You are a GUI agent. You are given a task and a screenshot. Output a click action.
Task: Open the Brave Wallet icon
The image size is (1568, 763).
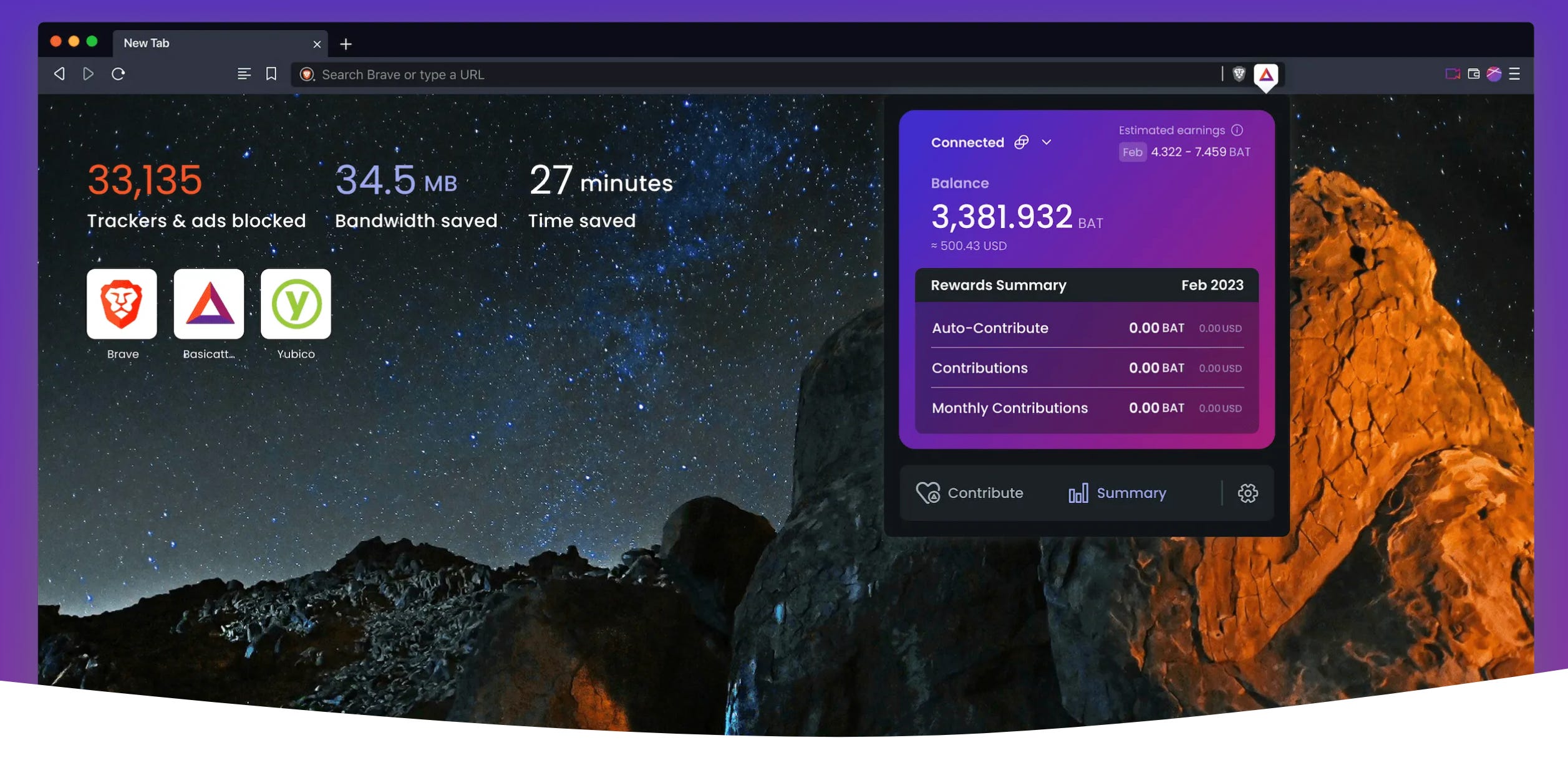coord(1473,74)
